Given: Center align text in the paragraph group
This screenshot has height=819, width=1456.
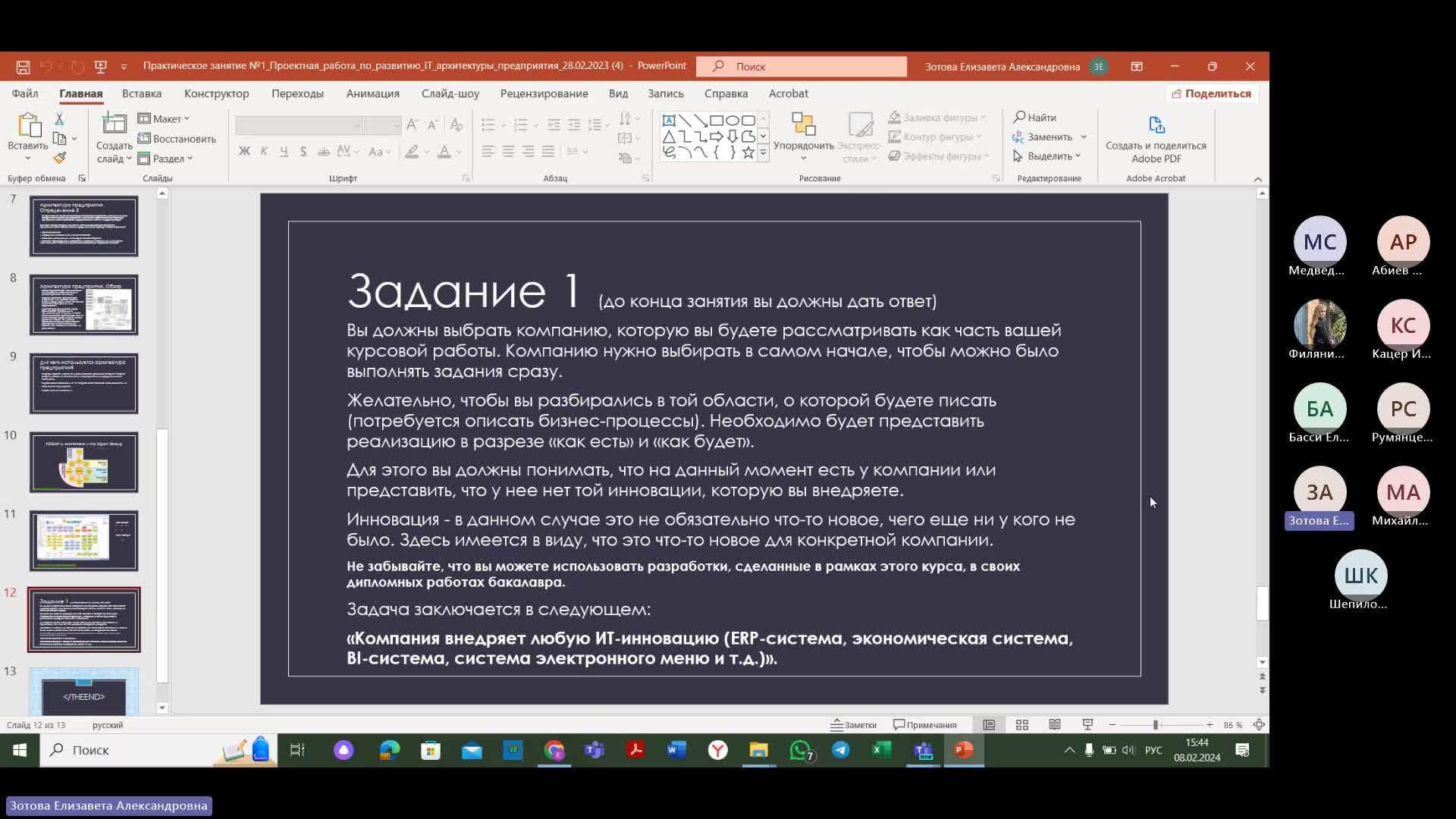Looking at the screenshot, I should tap(508, 152).
